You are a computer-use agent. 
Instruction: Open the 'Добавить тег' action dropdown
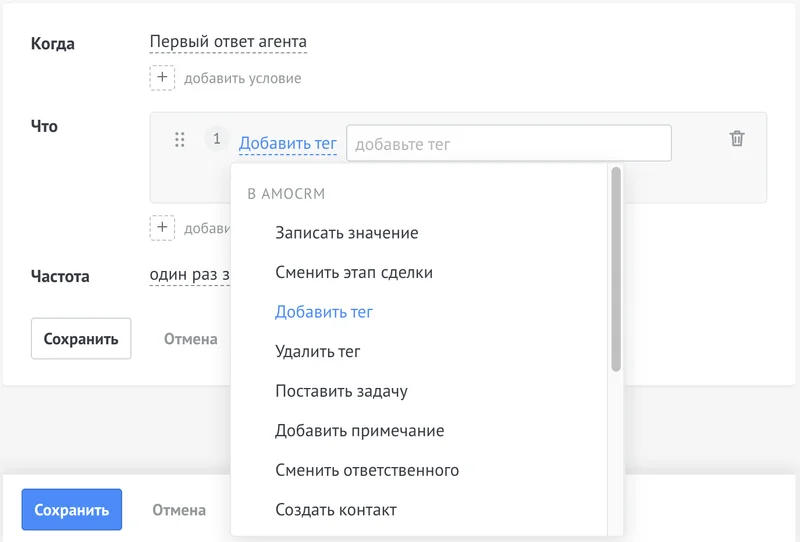click(x=288, y=143)
